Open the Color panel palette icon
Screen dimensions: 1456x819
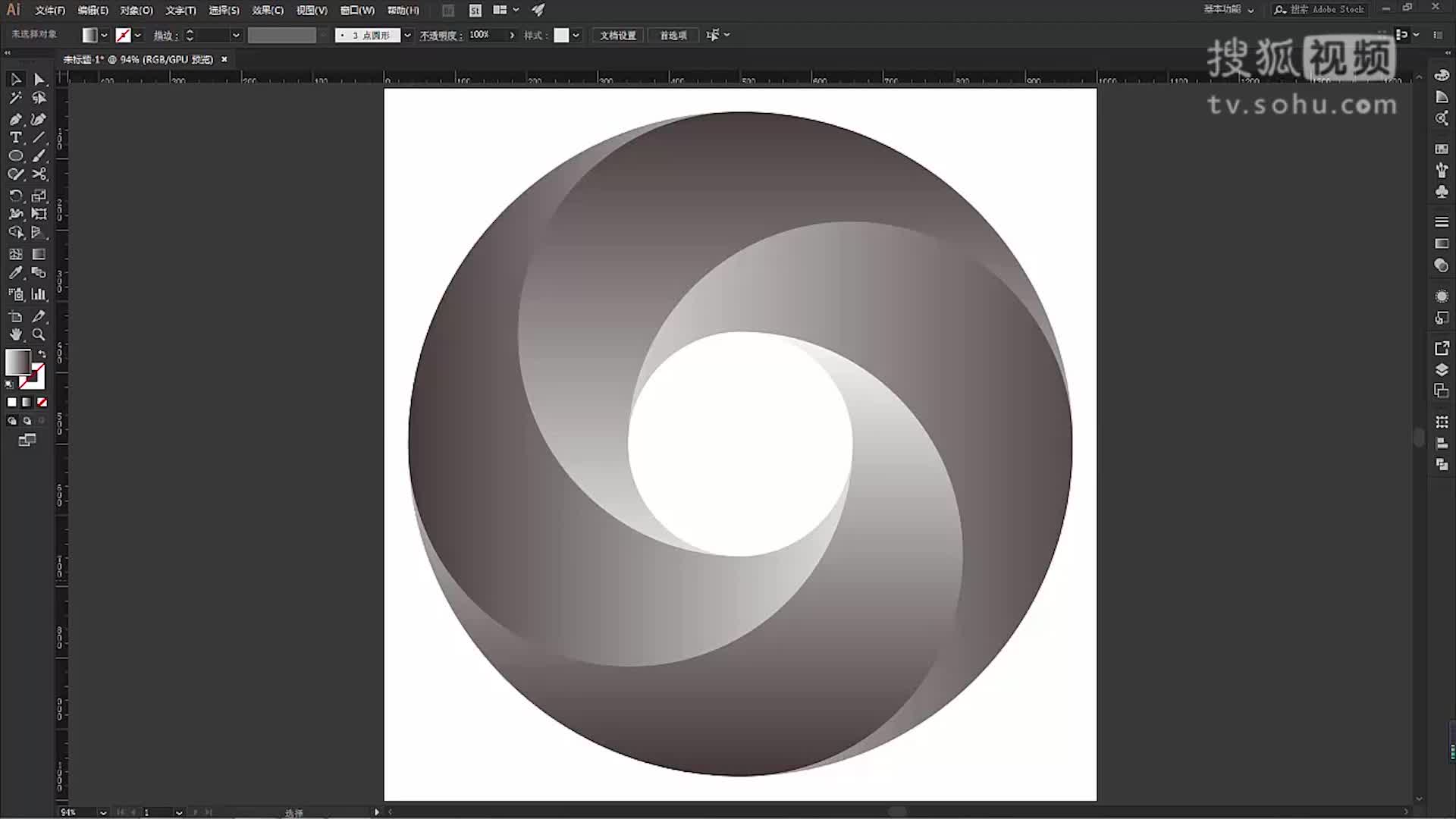[1442, 75]
